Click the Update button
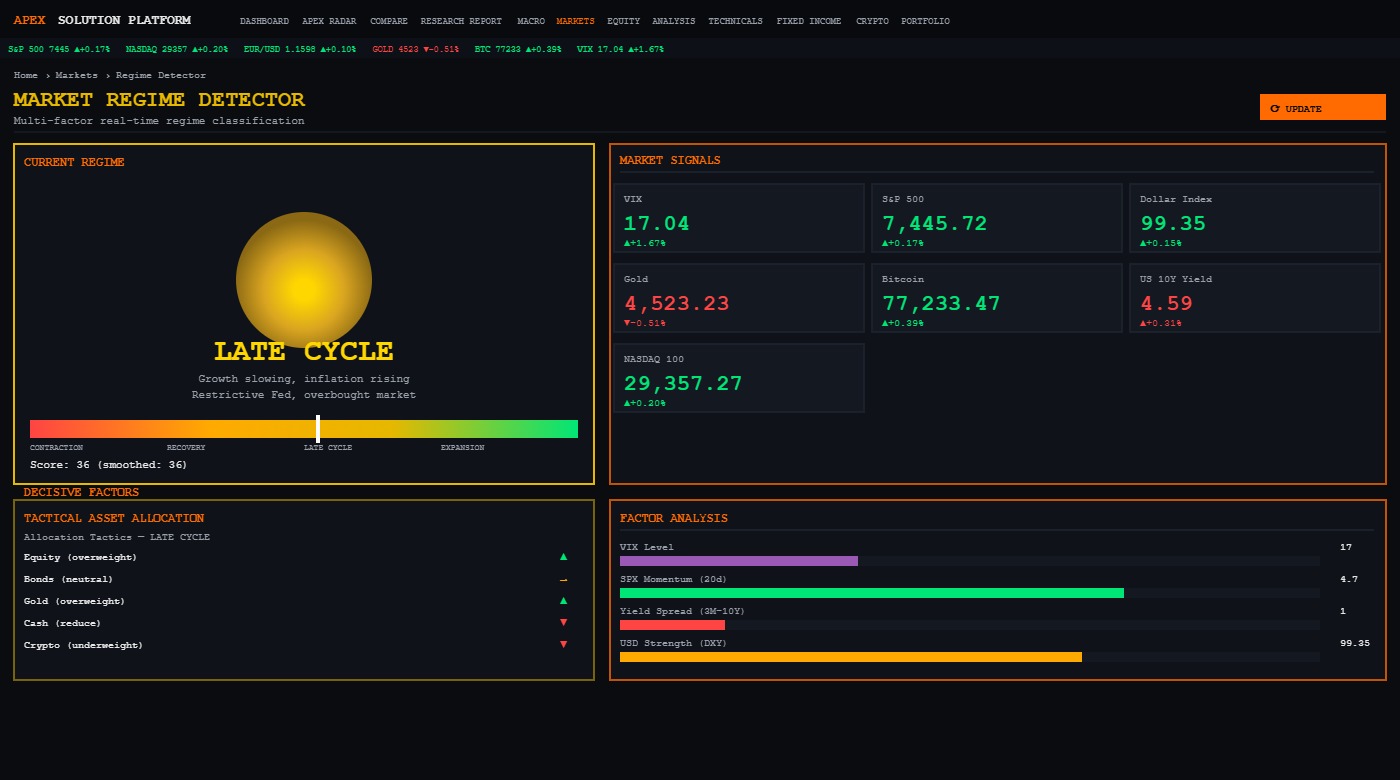1400x780 pixels. tap(1322, 108)
